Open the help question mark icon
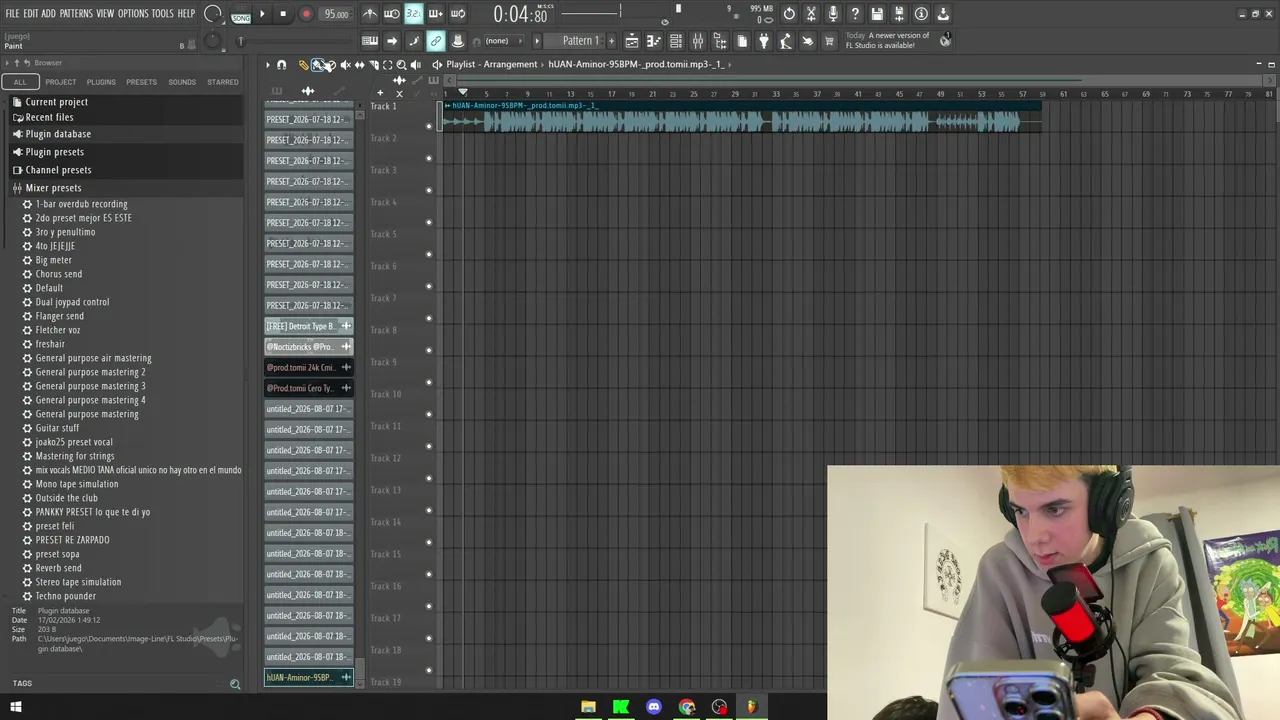The width and height of the screenshot is (1280, 720). [855, 14]
